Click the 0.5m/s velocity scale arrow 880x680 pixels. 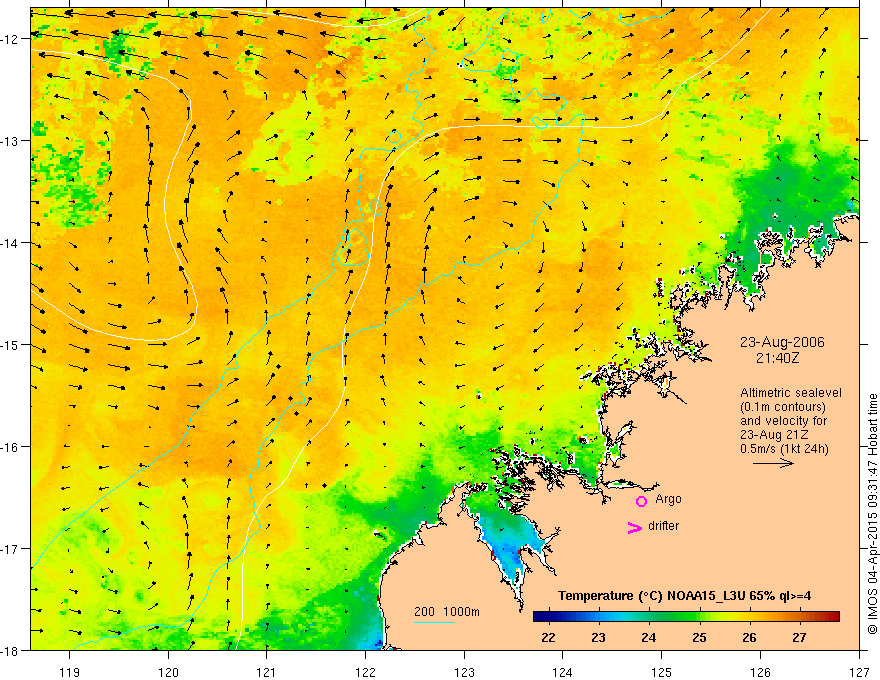coord(773,463)
